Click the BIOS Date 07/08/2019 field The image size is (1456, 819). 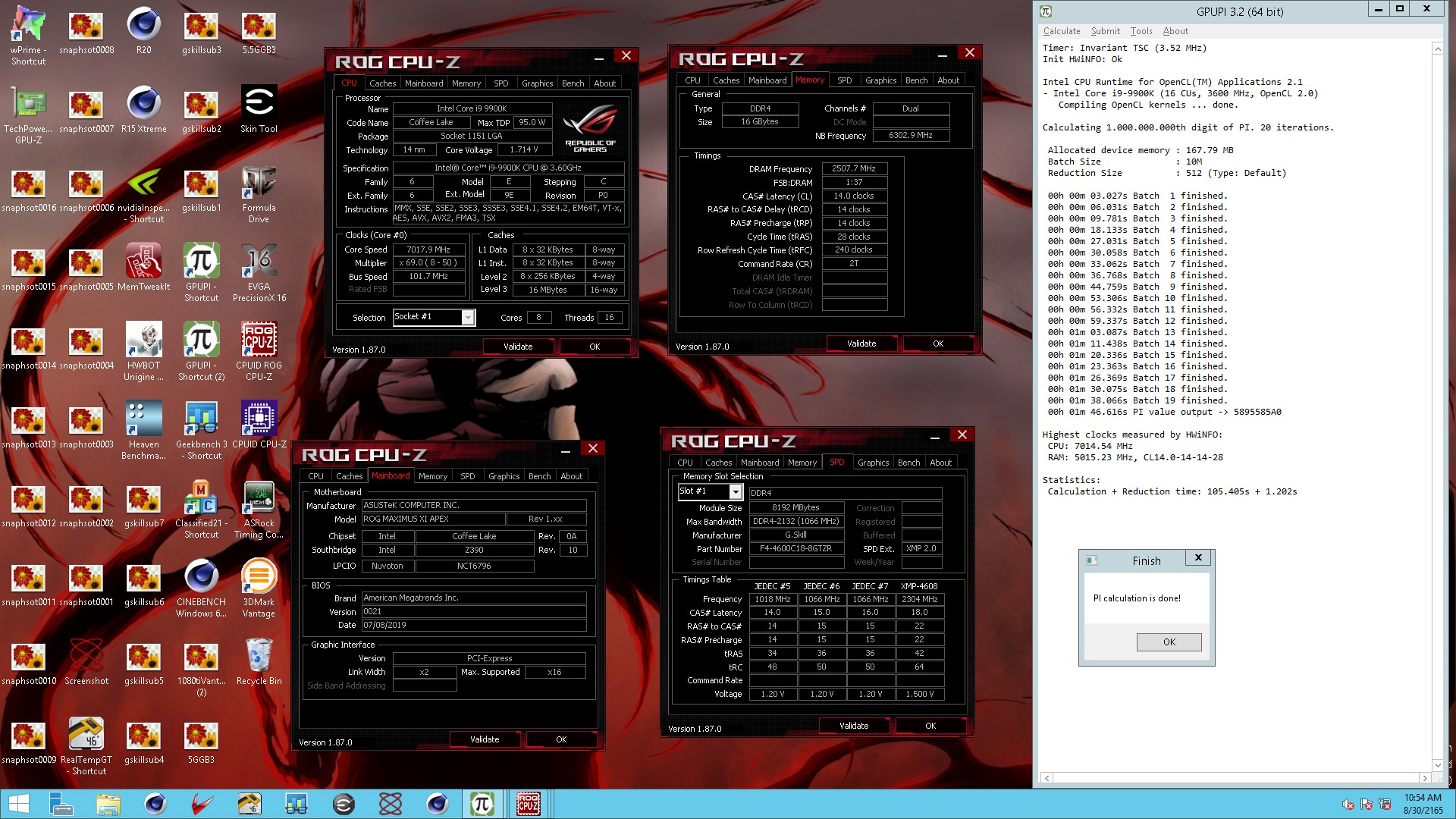pos(474,625)
